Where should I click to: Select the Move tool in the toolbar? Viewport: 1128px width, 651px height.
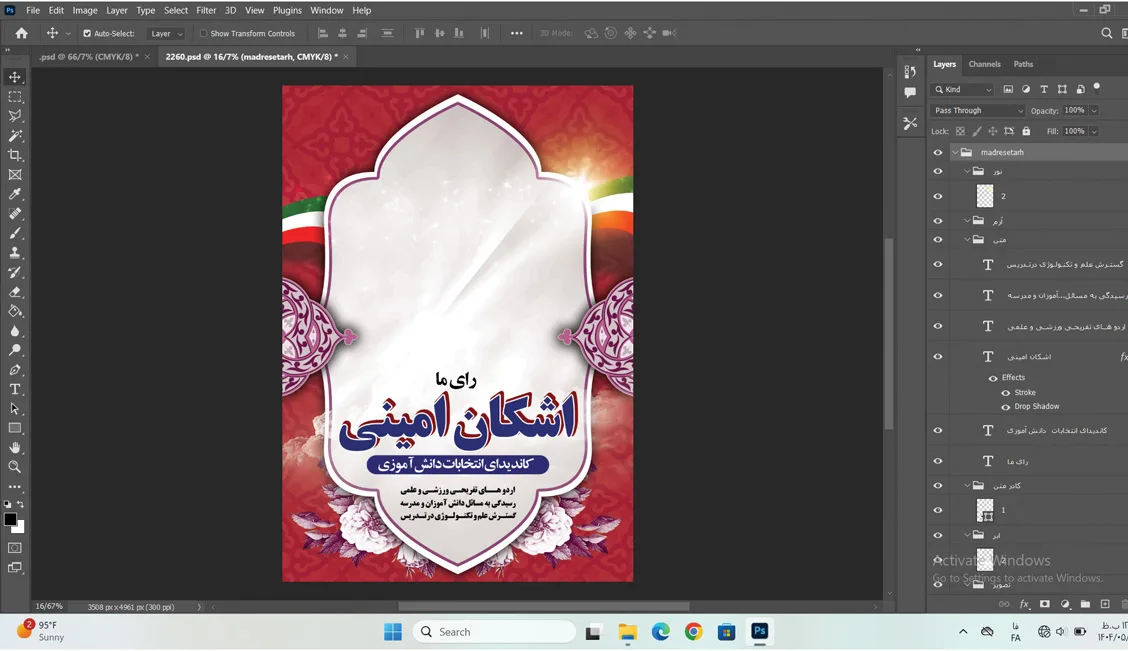(14, 77)
